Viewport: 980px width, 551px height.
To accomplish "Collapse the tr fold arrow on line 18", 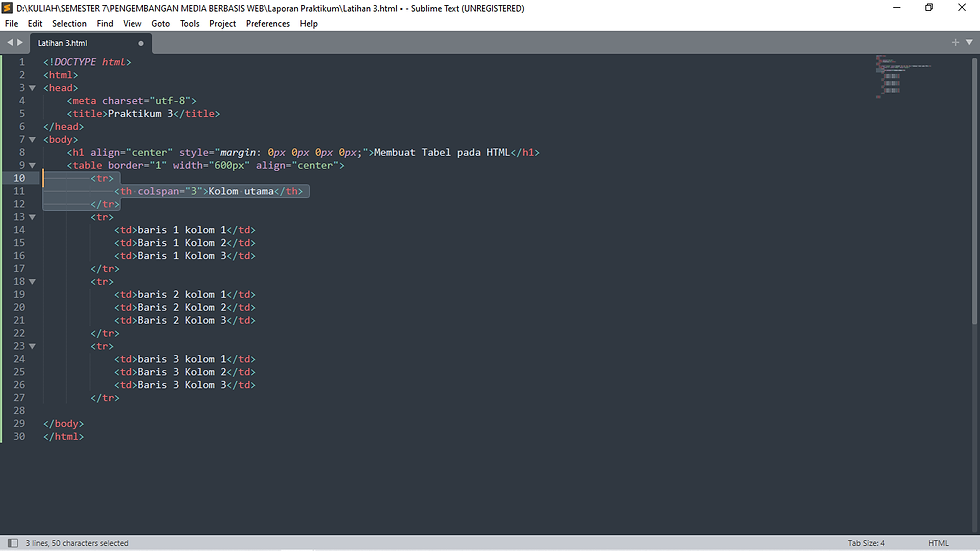I will pos(32,282).
